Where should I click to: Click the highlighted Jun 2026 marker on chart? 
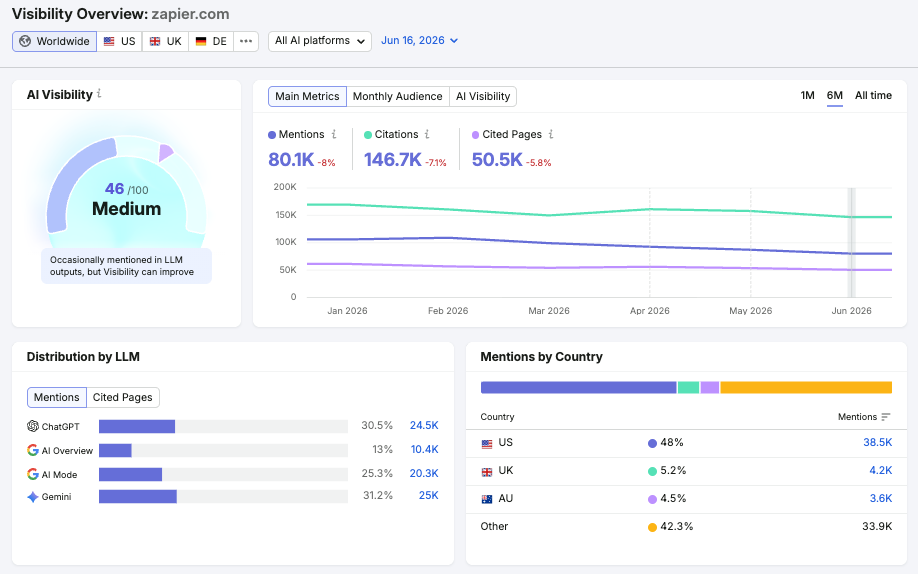click(x=852, y=242)
